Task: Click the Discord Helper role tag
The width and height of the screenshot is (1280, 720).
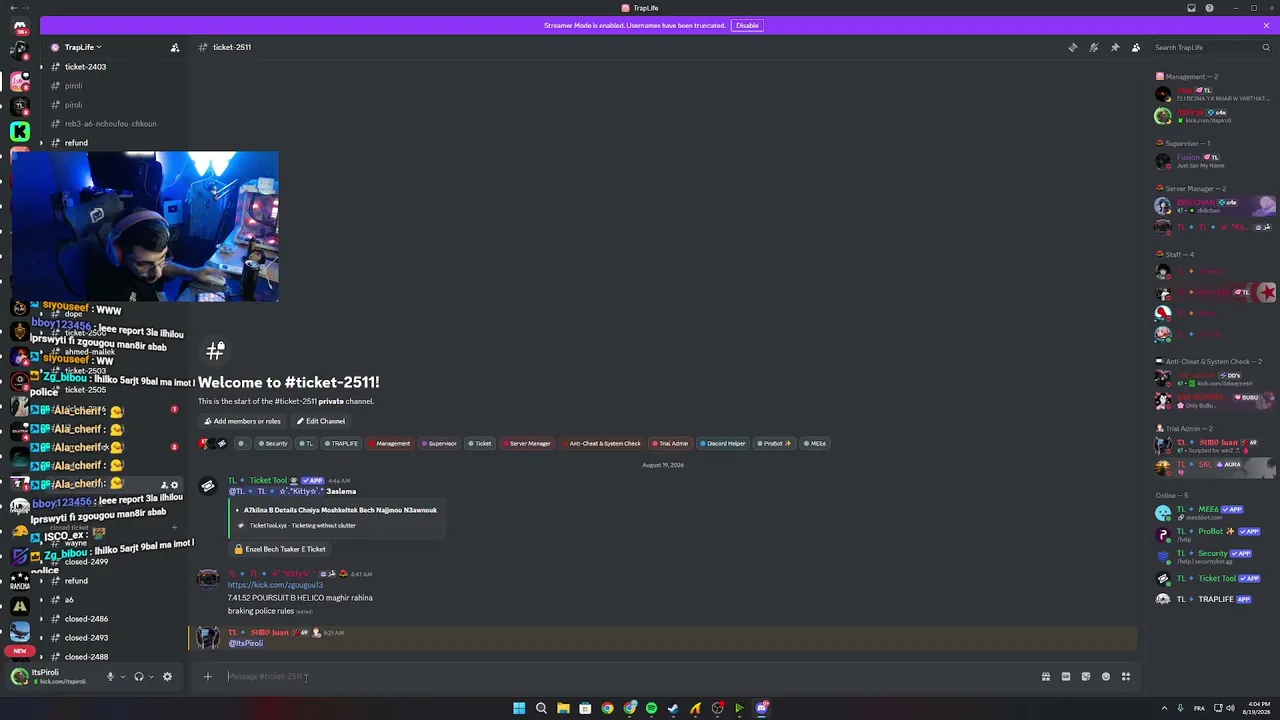Action: pyautogui.click(x=723, y=443)
